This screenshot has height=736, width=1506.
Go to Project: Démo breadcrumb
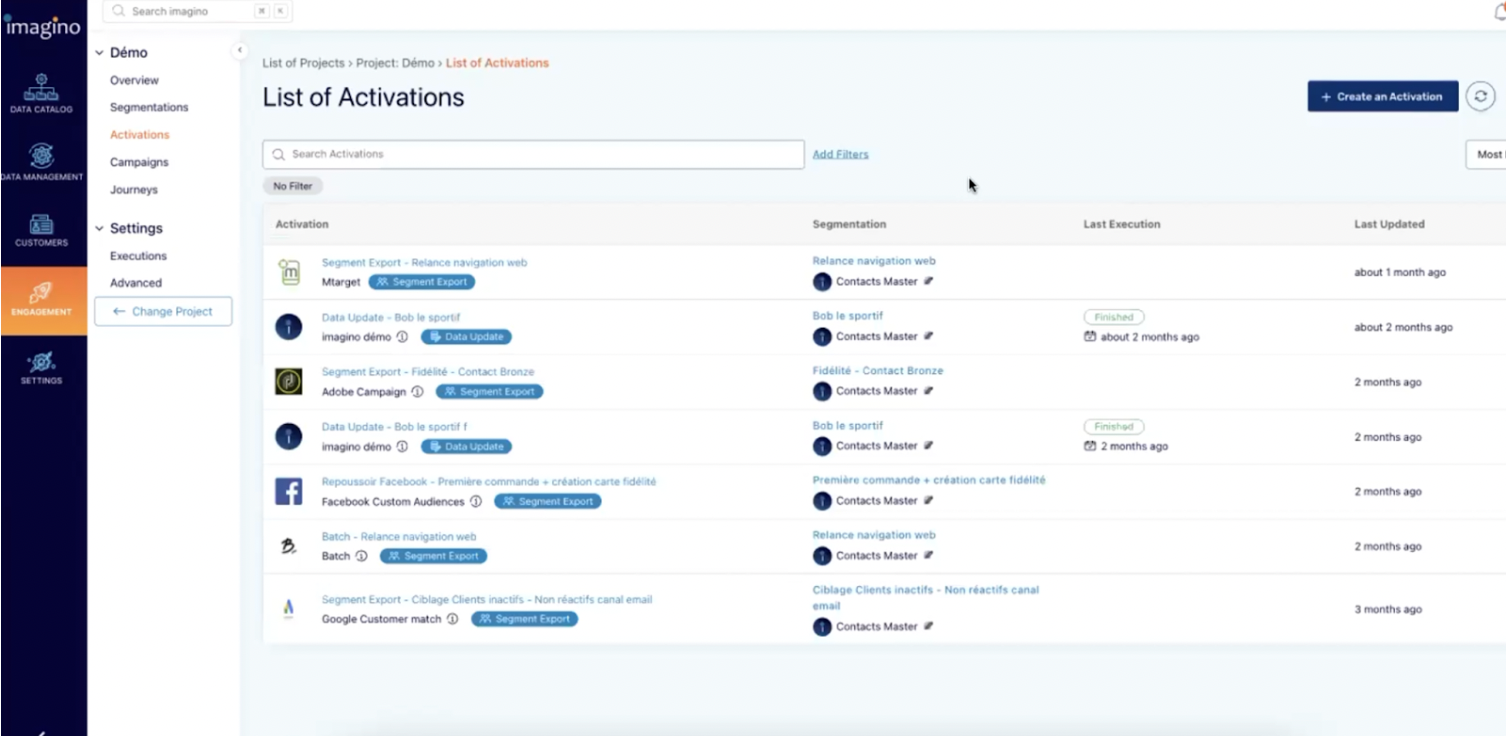coord(395,63)
